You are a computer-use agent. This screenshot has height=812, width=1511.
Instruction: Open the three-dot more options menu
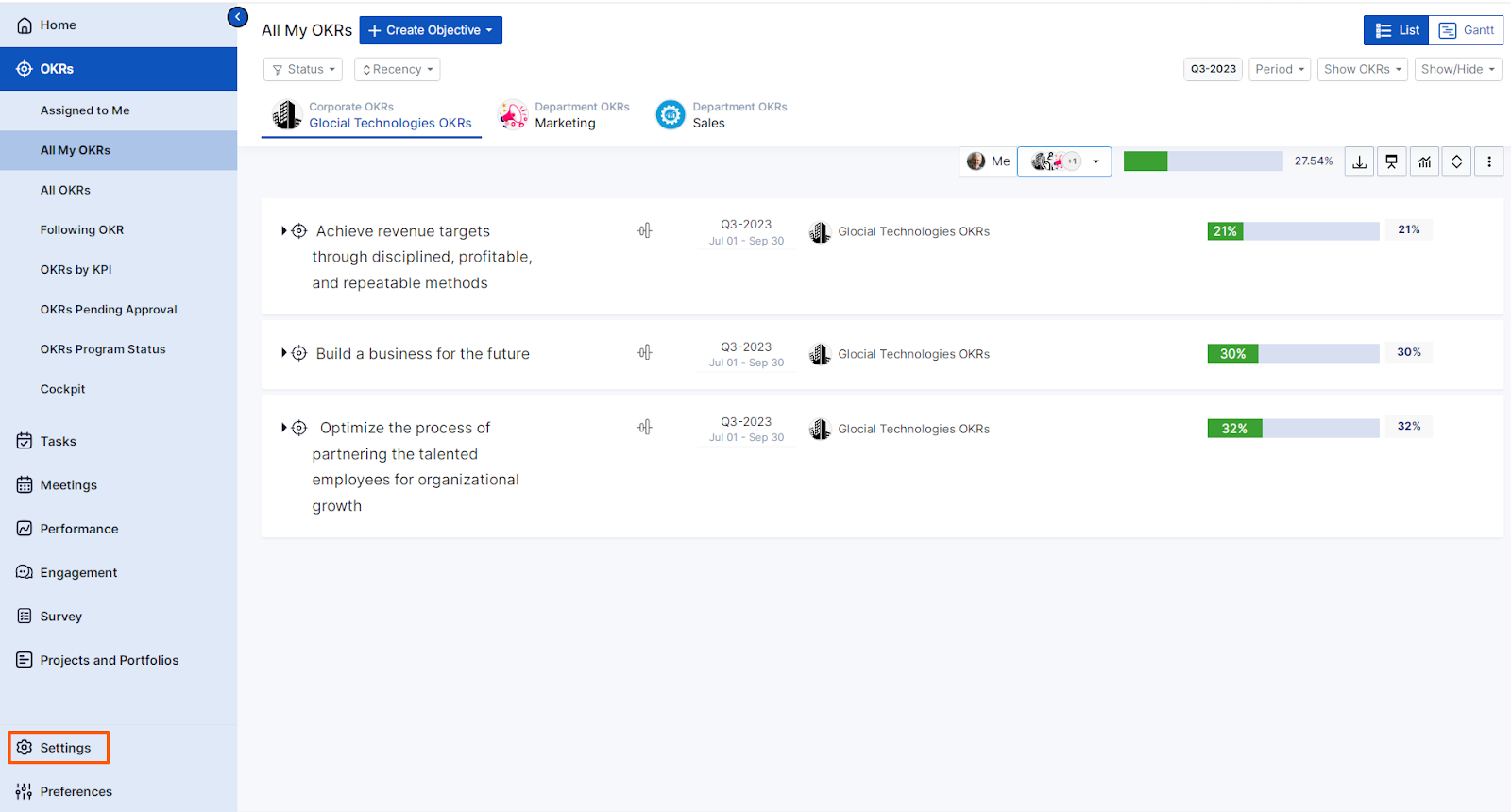coord(1489,161)
